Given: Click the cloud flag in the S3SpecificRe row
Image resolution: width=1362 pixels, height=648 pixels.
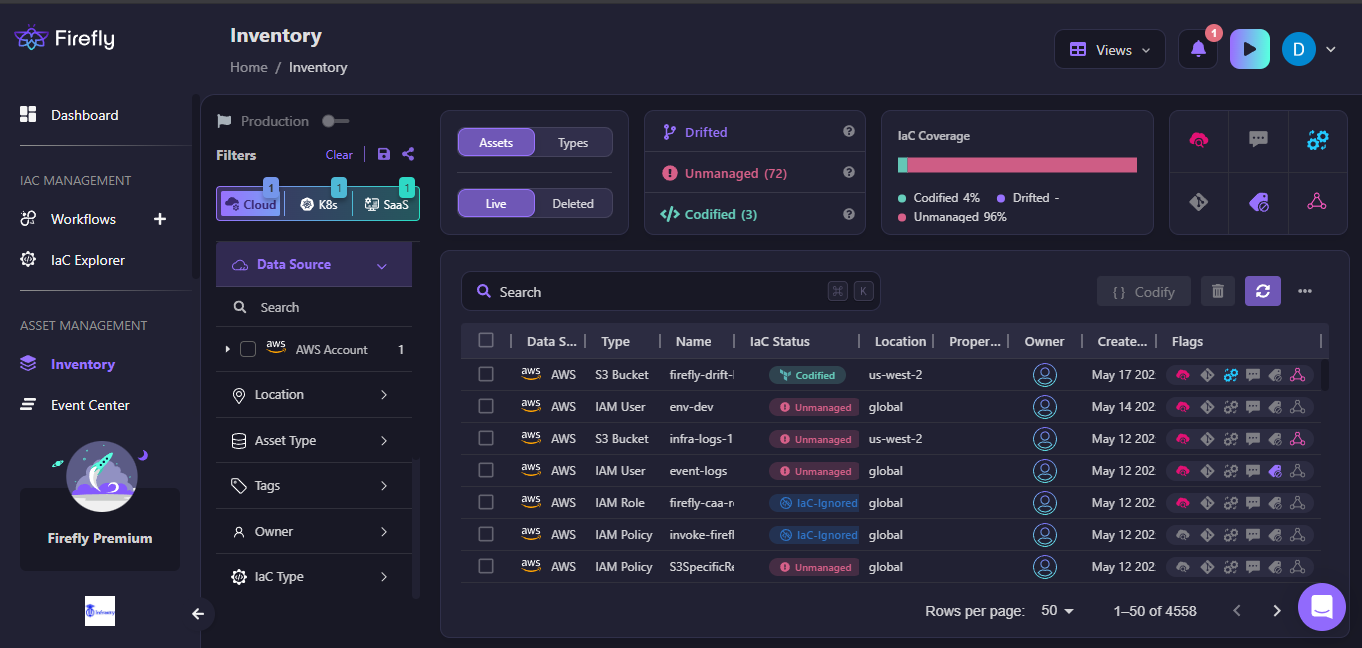Looking at the screenshot, I should tap(1183, 567).
